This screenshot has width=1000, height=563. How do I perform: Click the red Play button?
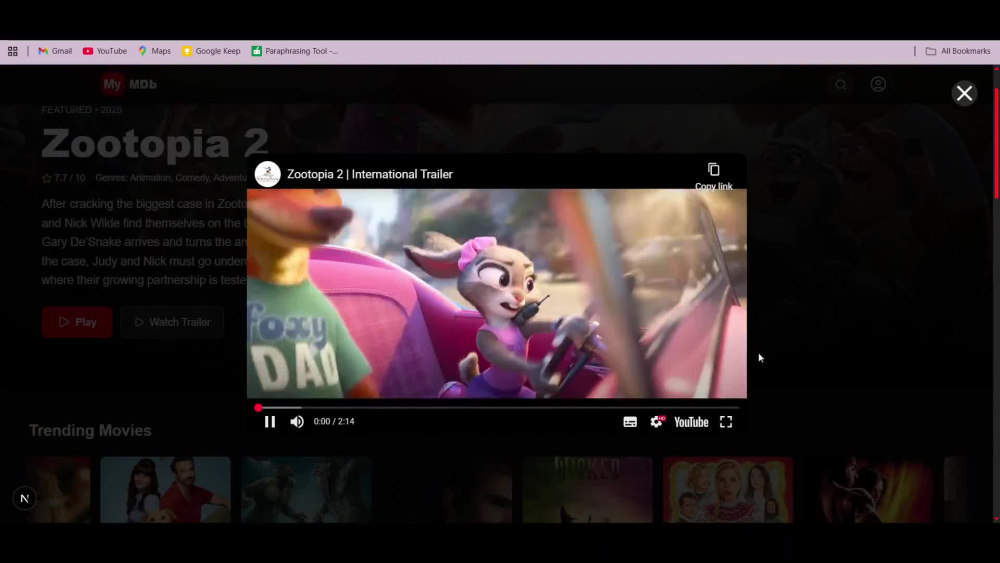(x=77, y=322)
